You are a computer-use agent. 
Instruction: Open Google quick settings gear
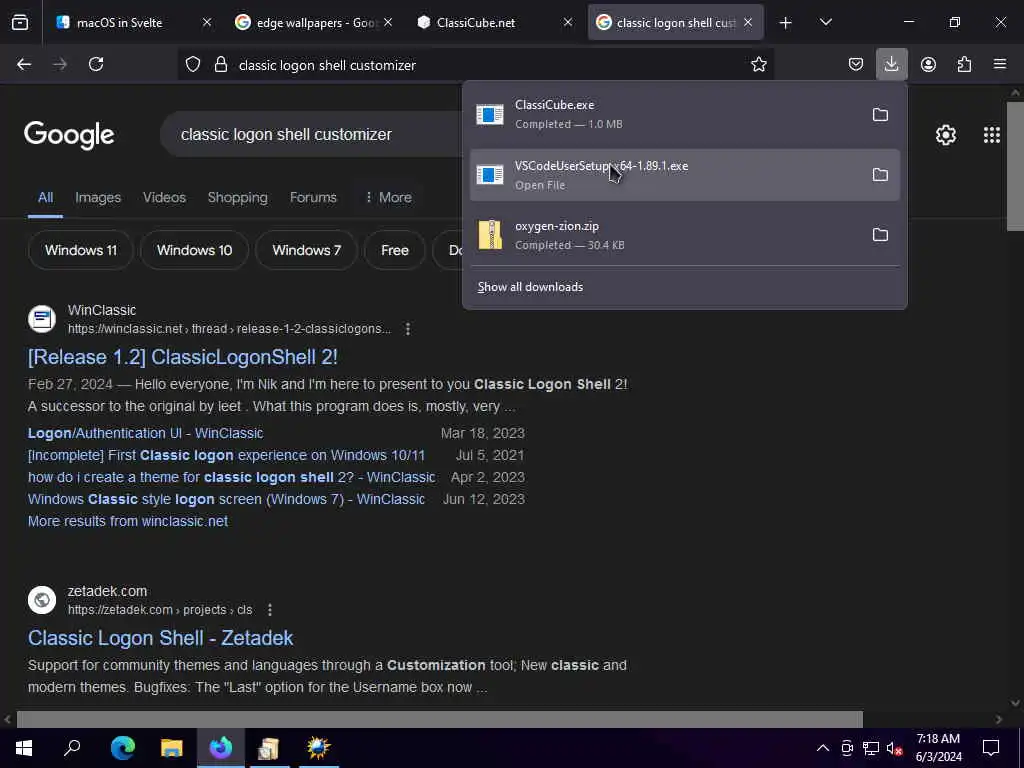[946, 135]
